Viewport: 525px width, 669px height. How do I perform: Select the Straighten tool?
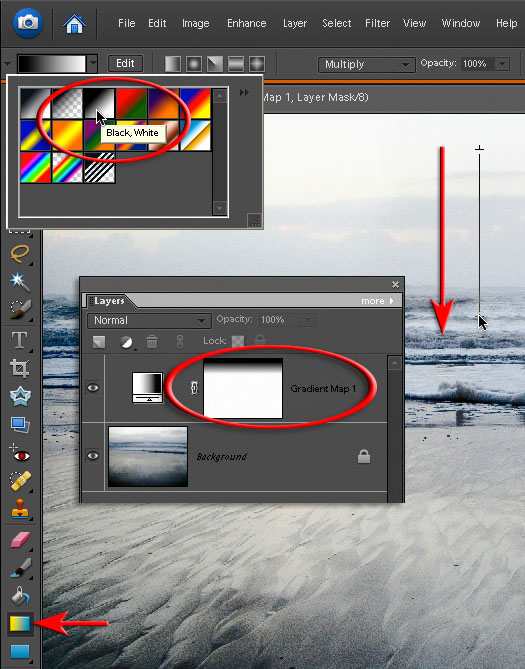[x=20, y=425]
